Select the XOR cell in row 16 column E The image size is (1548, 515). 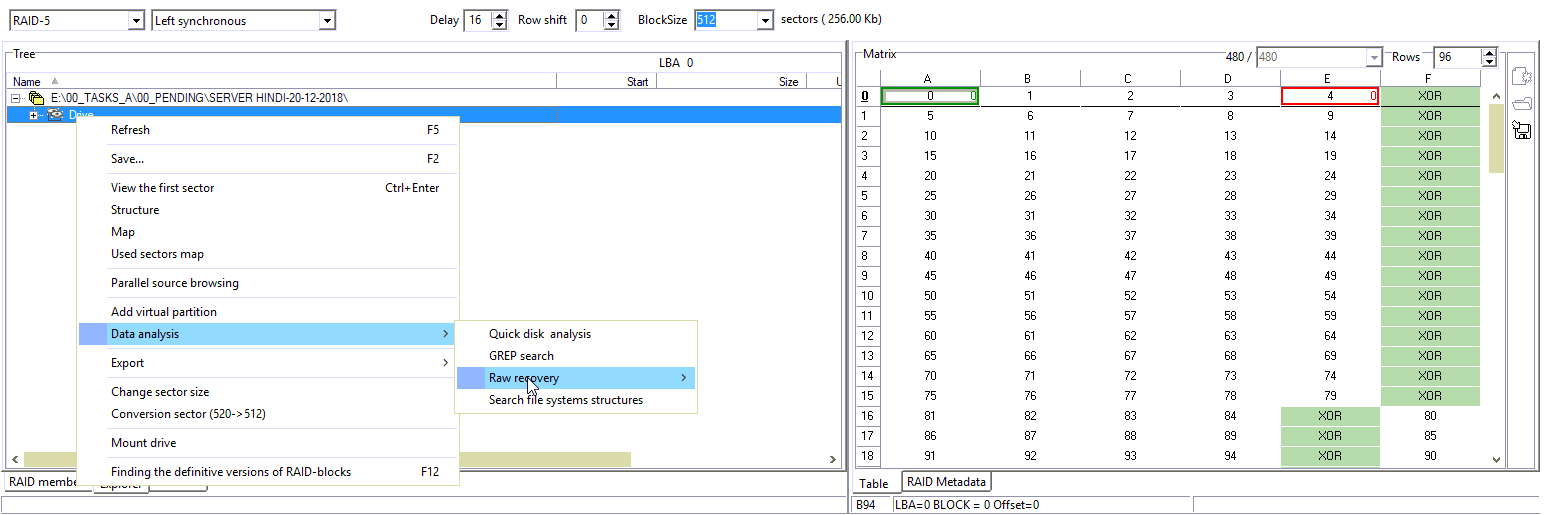[1329, 416]
